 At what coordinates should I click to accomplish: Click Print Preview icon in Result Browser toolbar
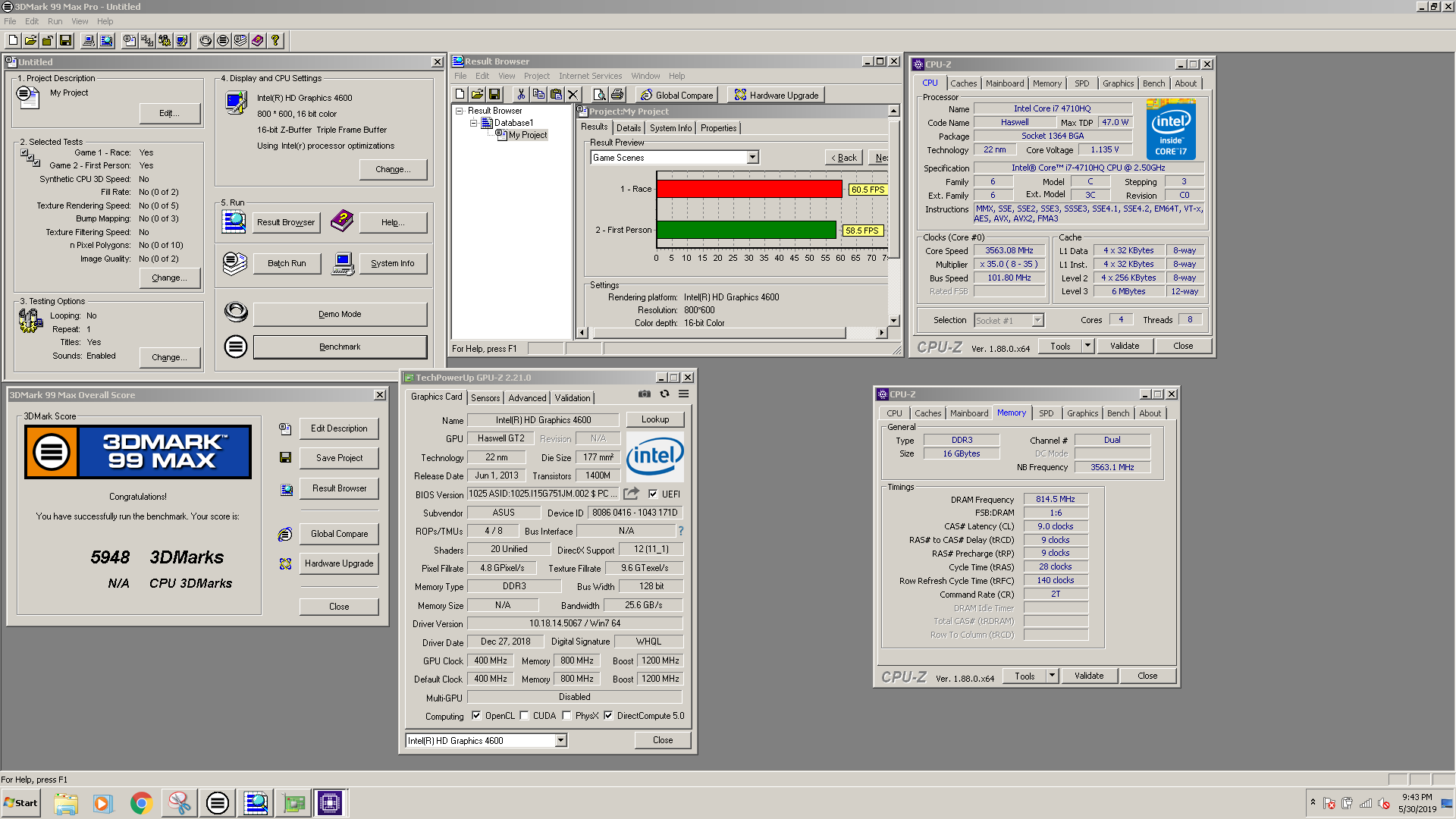[x=599, y=94]
